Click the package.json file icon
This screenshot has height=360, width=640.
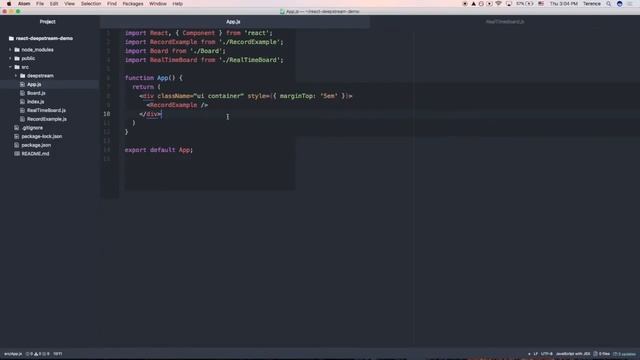coord(17,145)
